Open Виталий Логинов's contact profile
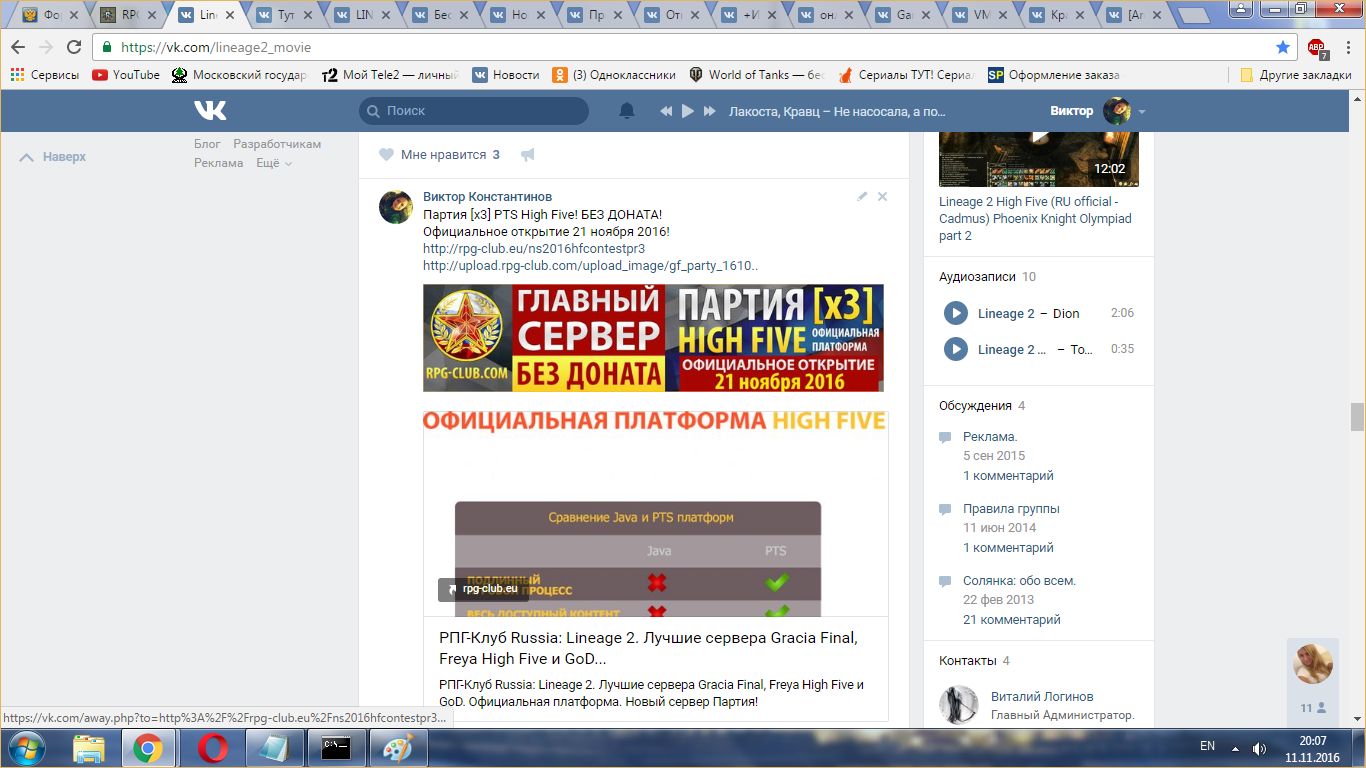The image size is (1366, 768). click(x=1042, y=697)
